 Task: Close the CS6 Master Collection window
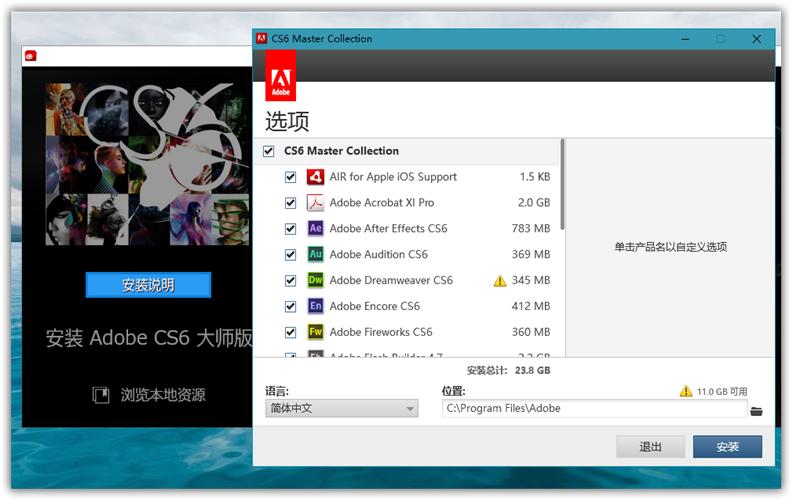(x=756, y=39)
